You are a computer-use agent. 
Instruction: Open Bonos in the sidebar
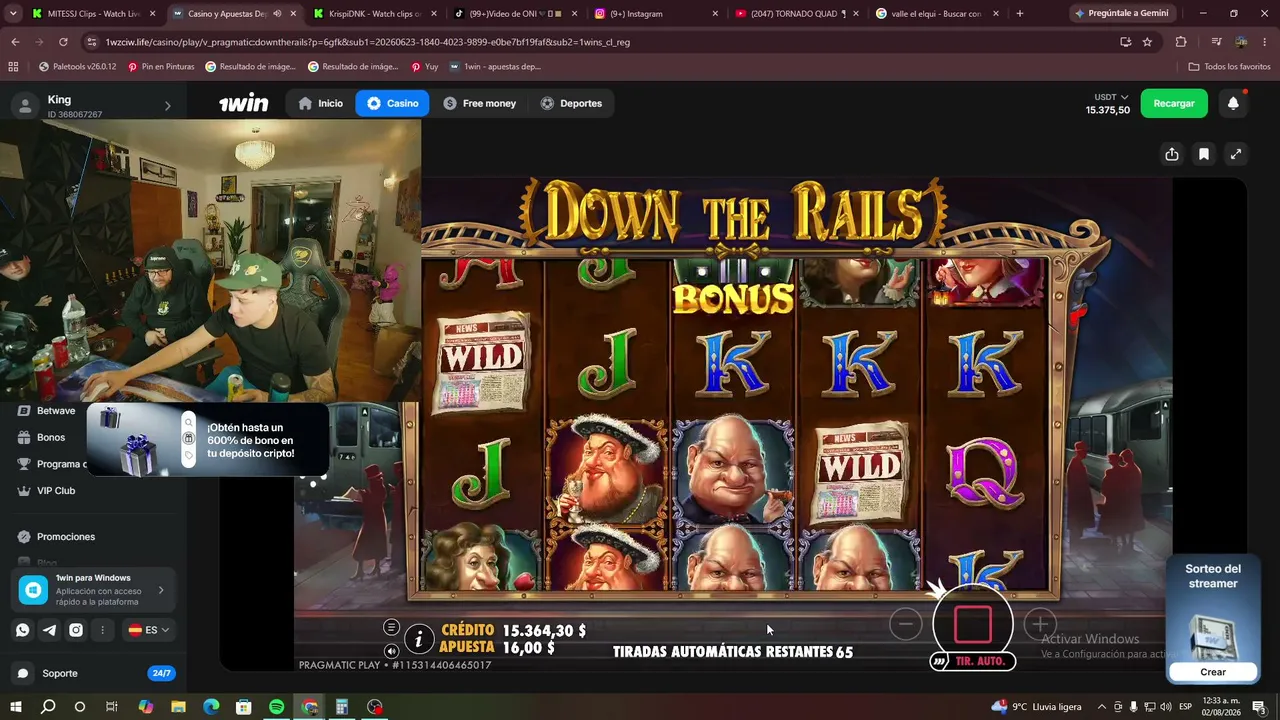(x=50, y=438)
